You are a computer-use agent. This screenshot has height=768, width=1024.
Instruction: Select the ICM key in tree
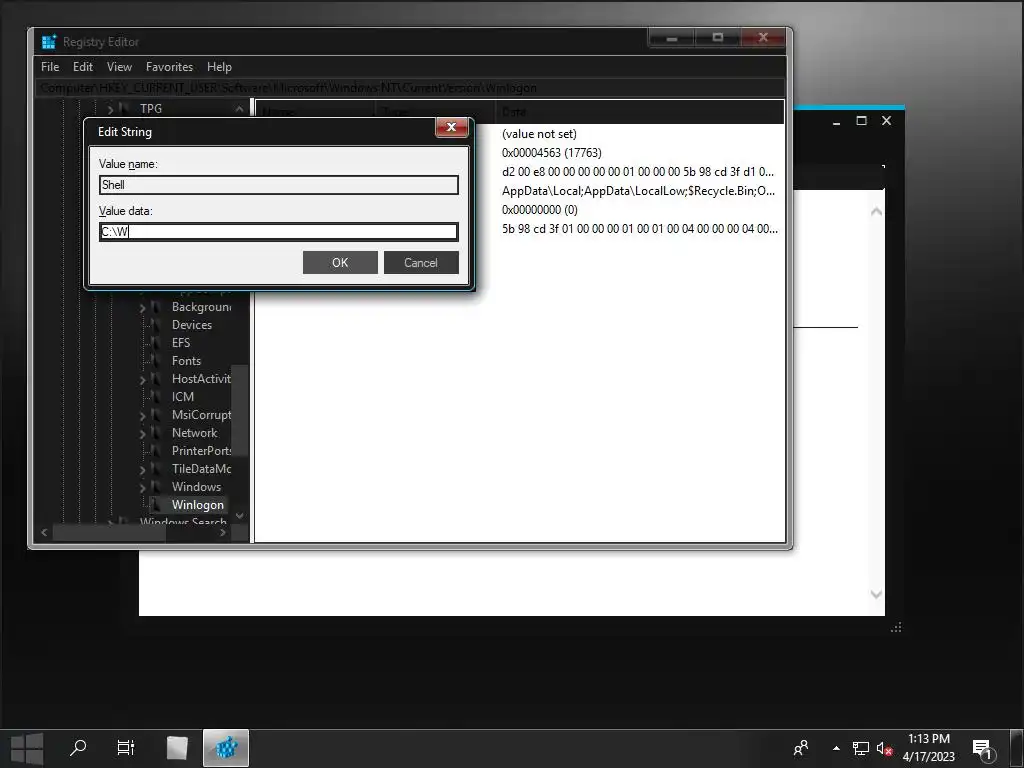click(x=182, y=397)
